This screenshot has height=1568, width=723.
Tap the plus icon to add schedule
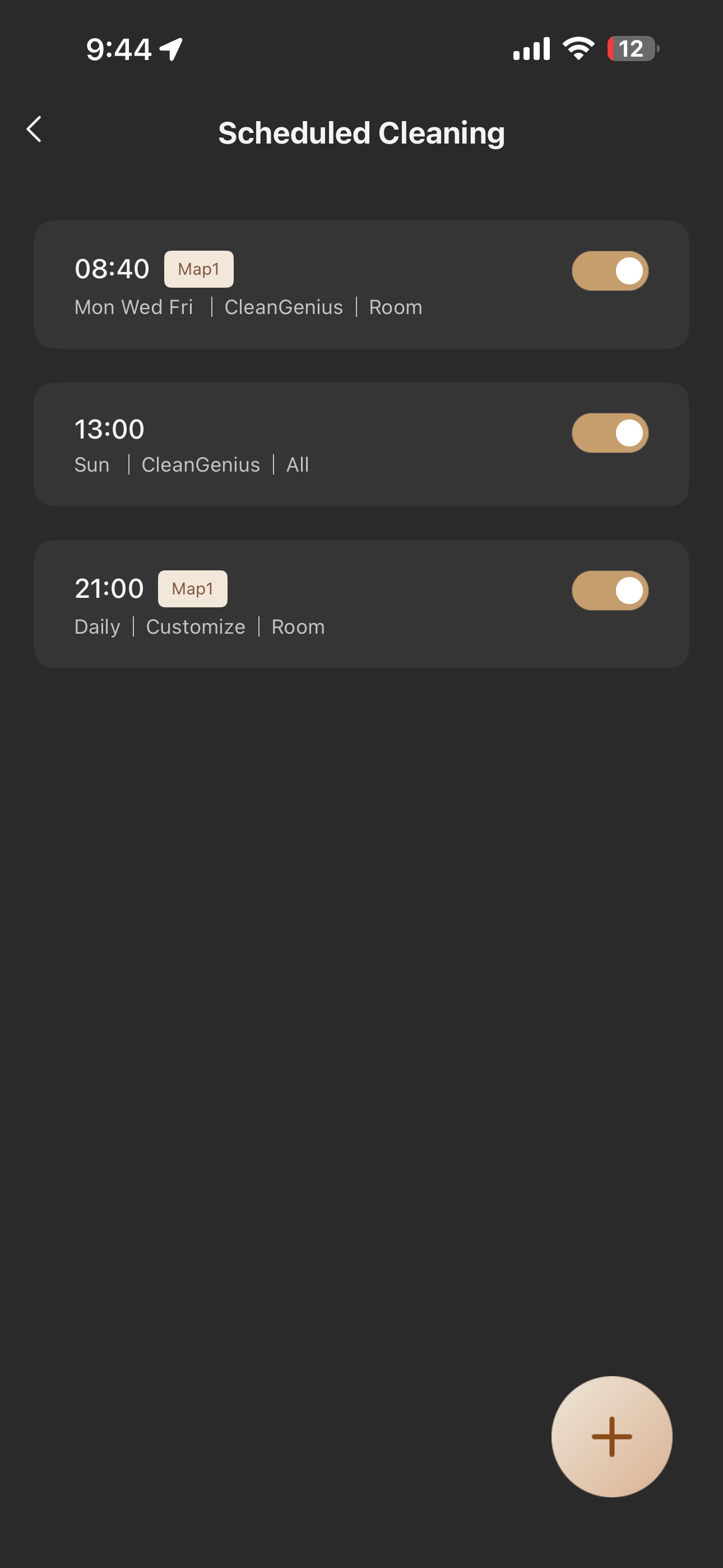pos(611,1436)
